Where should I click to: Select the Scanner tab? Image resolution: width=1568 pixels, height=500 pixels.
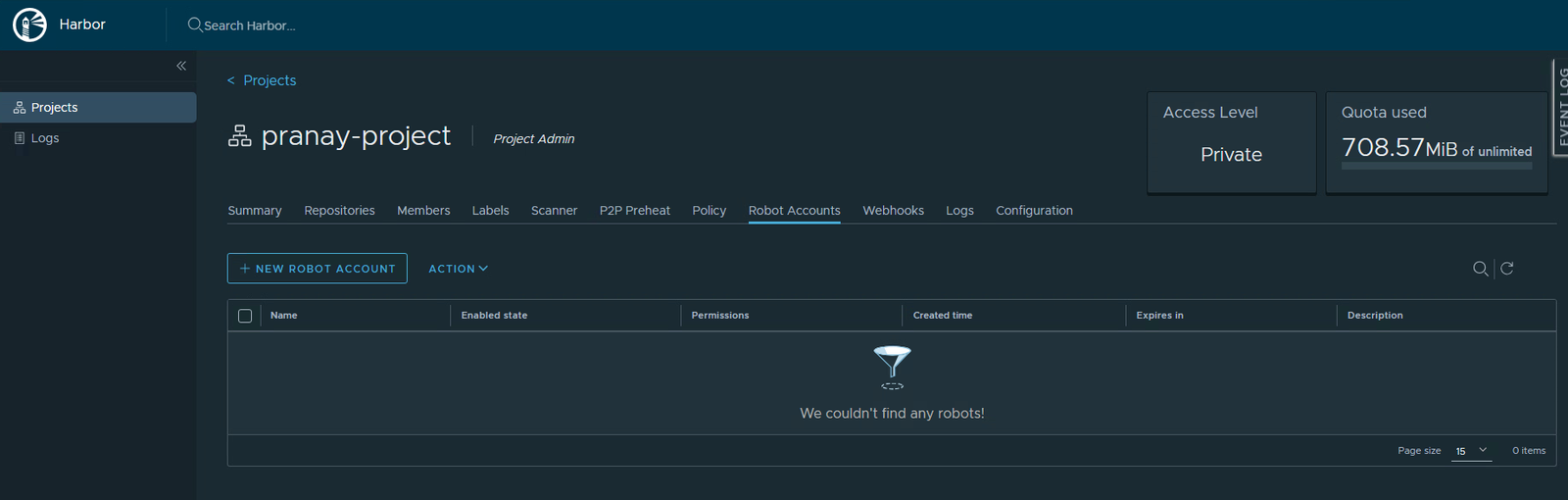point(554,211)
